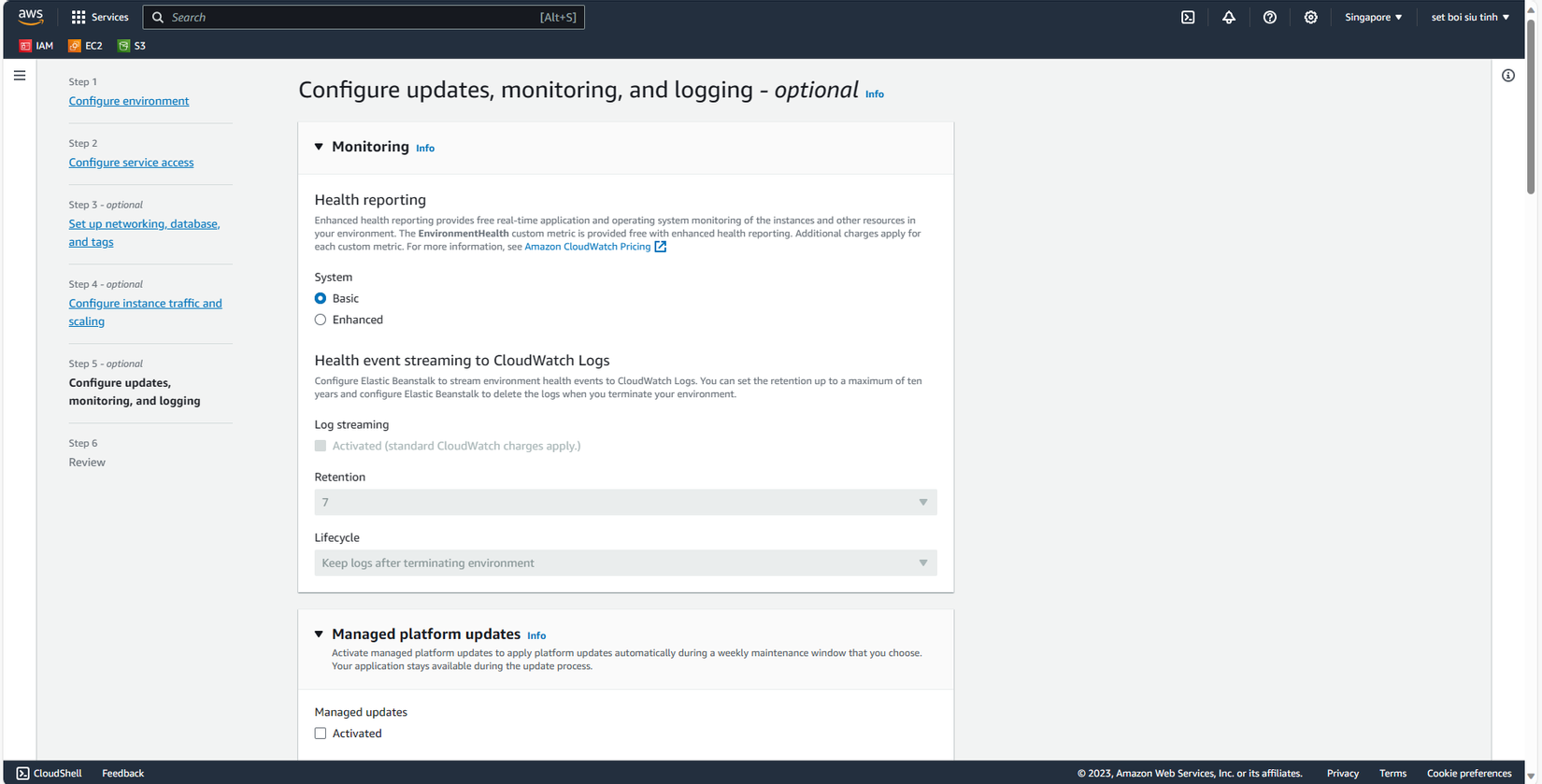Open the Services grid menu
The height and width of the screenshot is (784, 1542).
[99, 17]
